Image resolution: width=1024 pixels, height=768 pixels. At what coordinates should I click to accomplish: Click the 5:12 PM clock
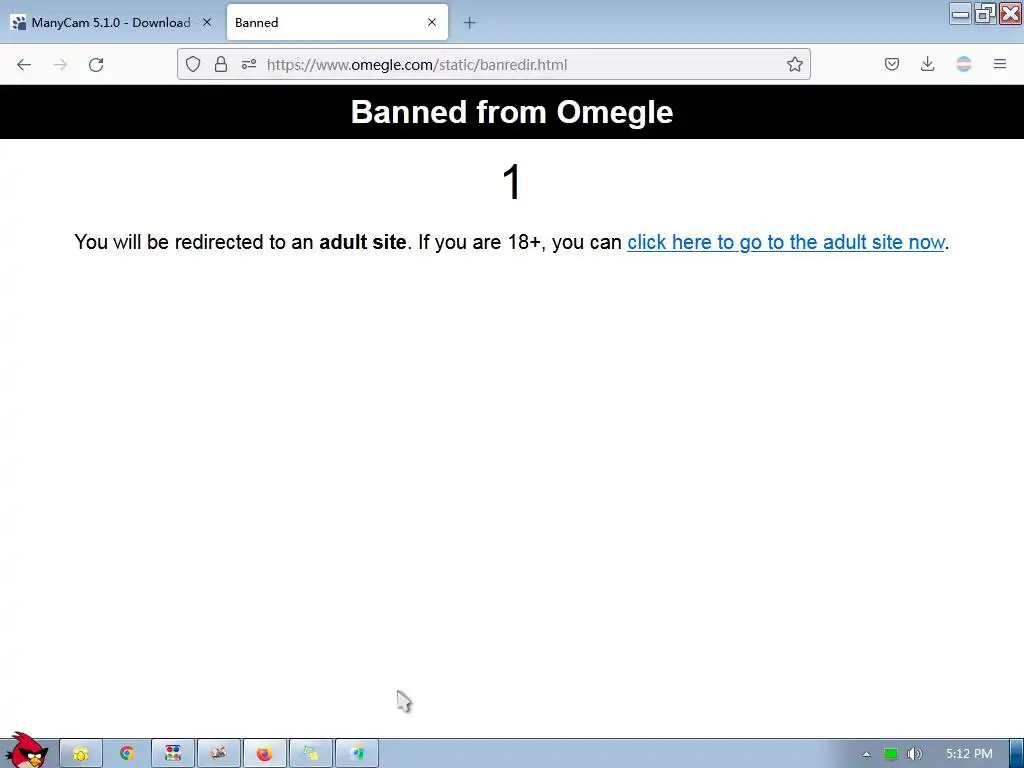coord(969,754)
